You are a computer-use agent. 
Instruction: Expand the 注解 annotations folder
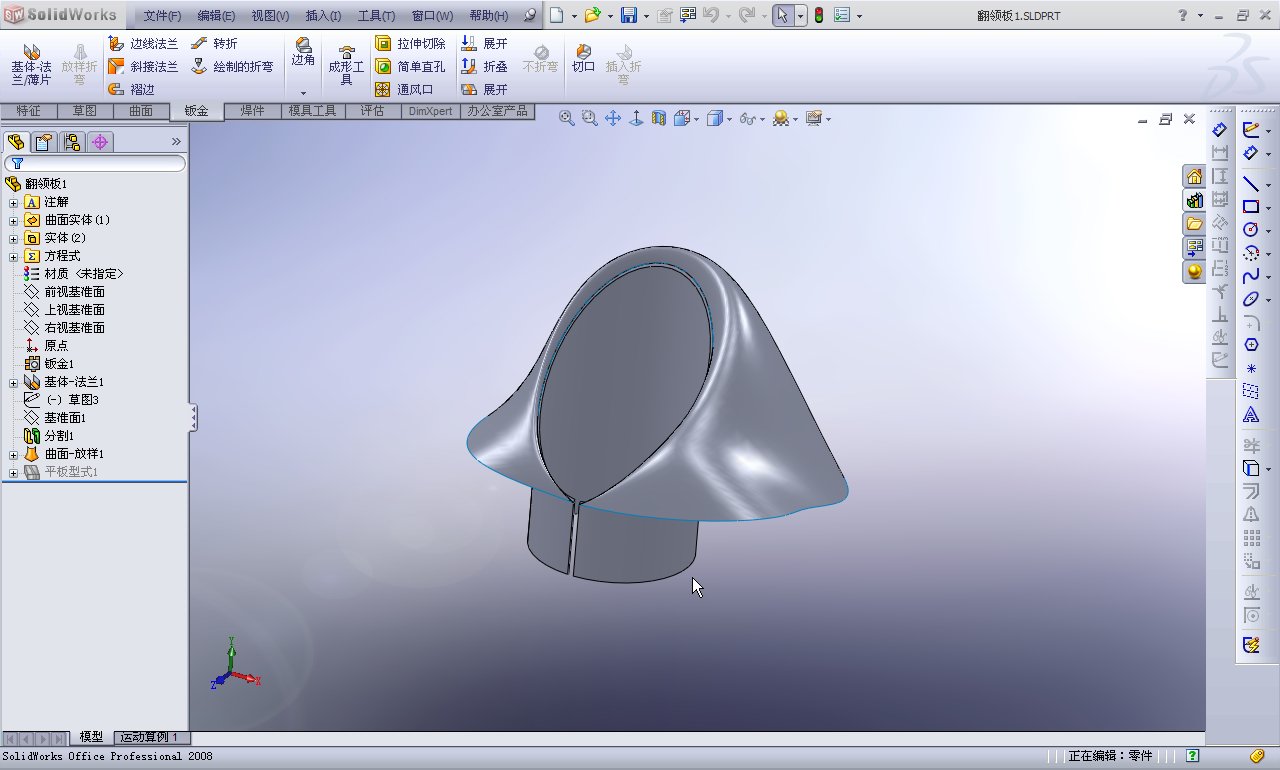[x=14, y=202]
